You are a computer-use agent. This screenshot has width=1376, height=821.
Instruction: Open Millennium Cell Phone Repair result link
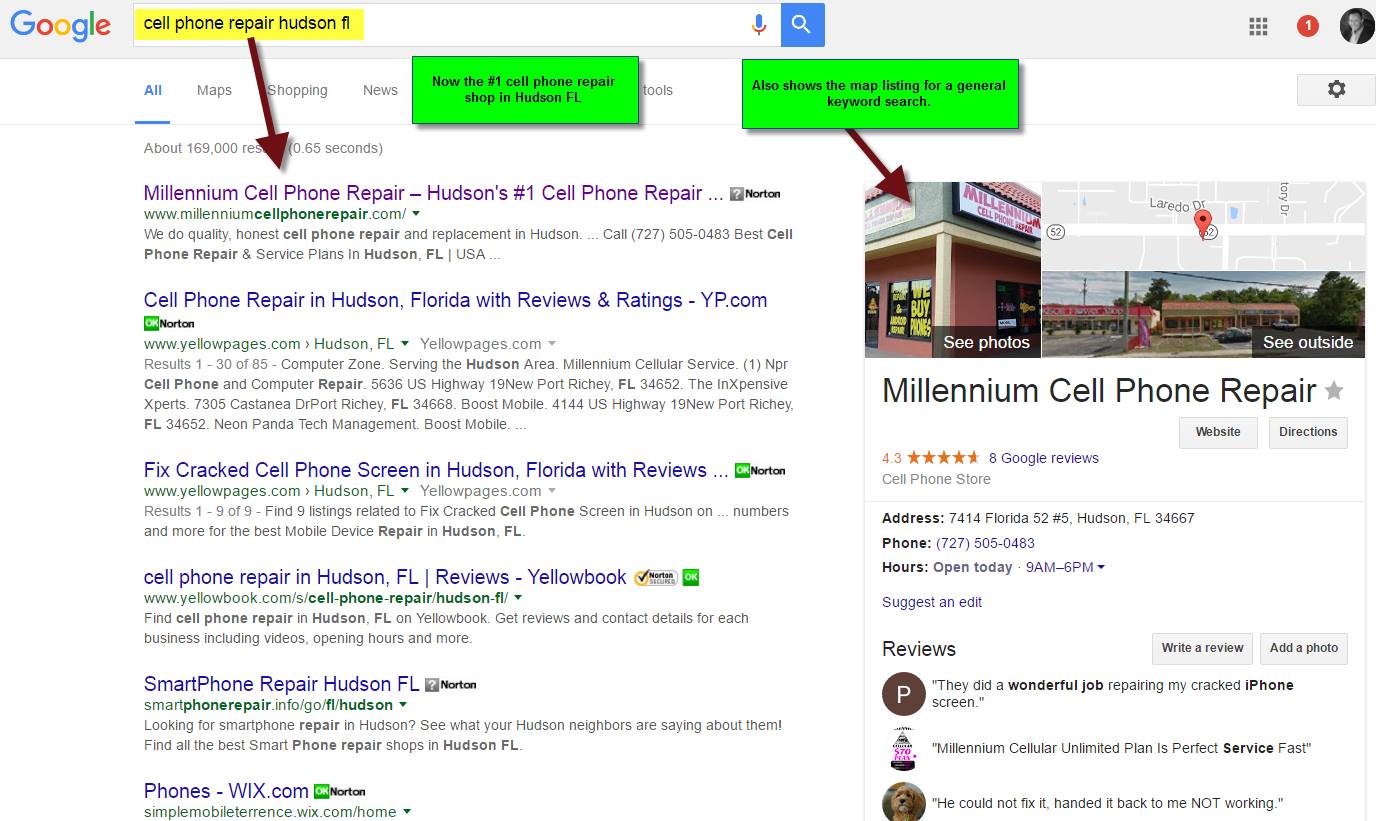[x=434, y=193]
